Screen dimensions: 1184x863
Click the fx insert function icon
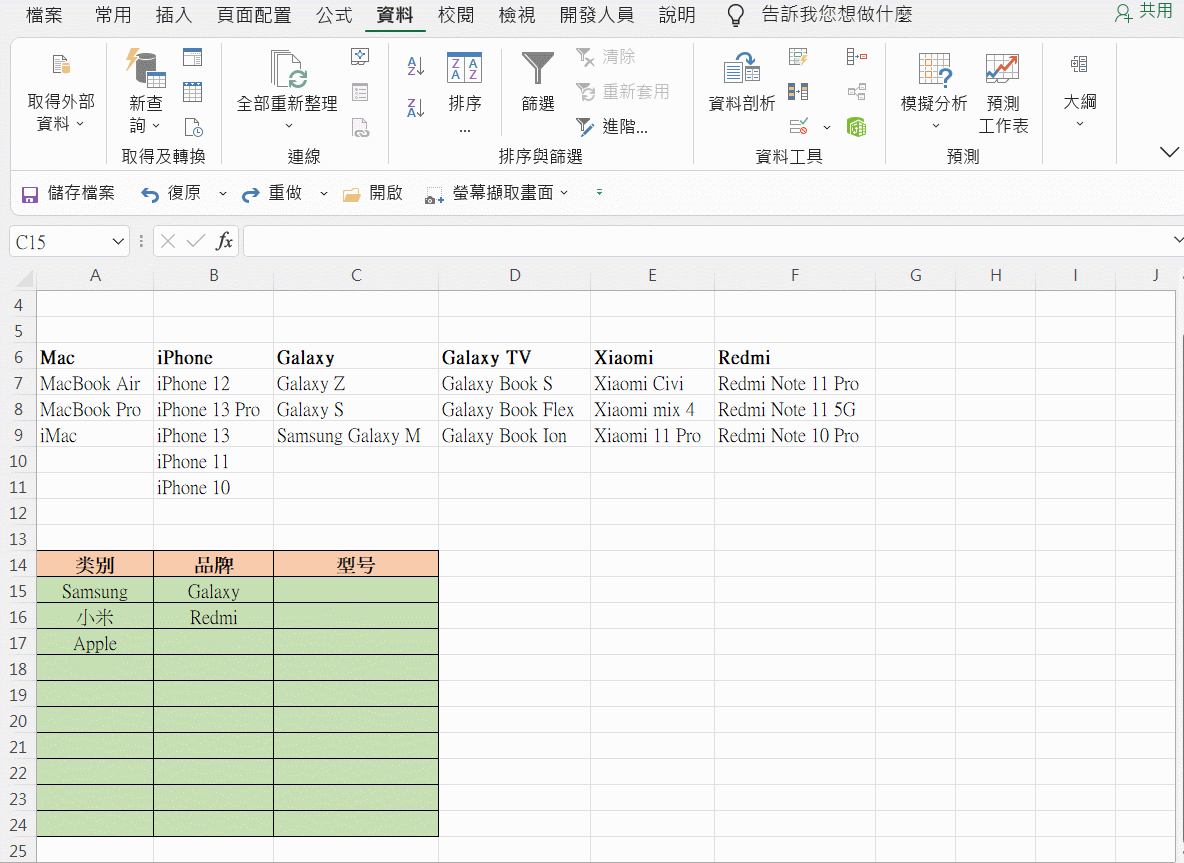pos(224,242)
